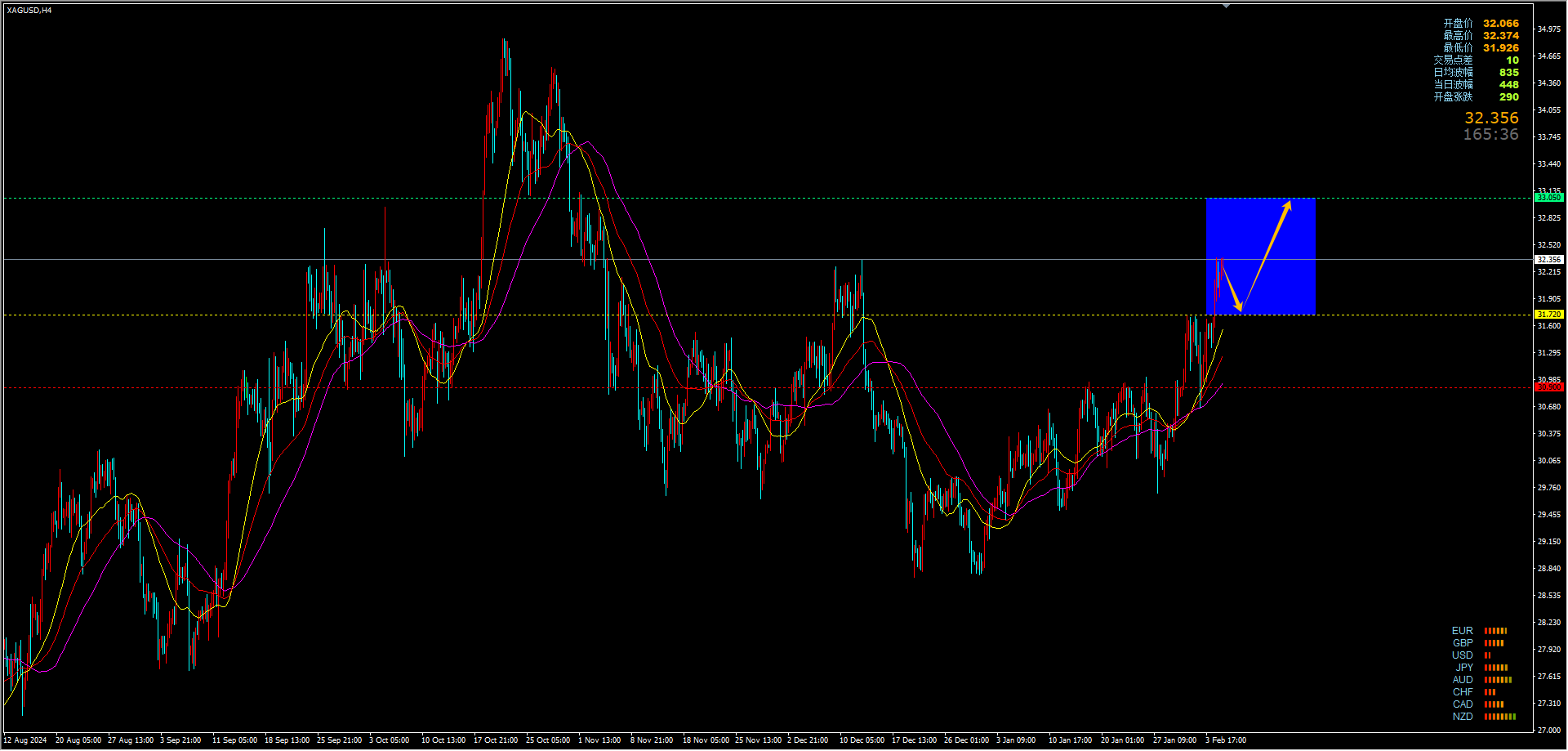
Task: Click the 34.975 price scale label
Action: [1548, 29]
